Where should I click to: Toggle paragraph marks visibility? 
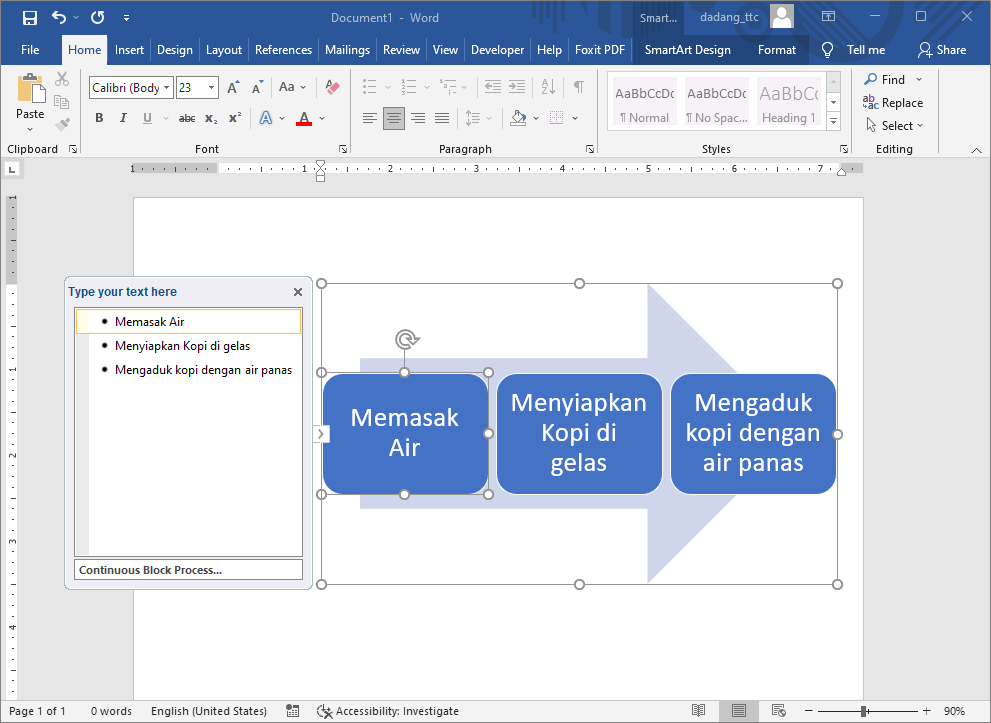pos(578,87)
